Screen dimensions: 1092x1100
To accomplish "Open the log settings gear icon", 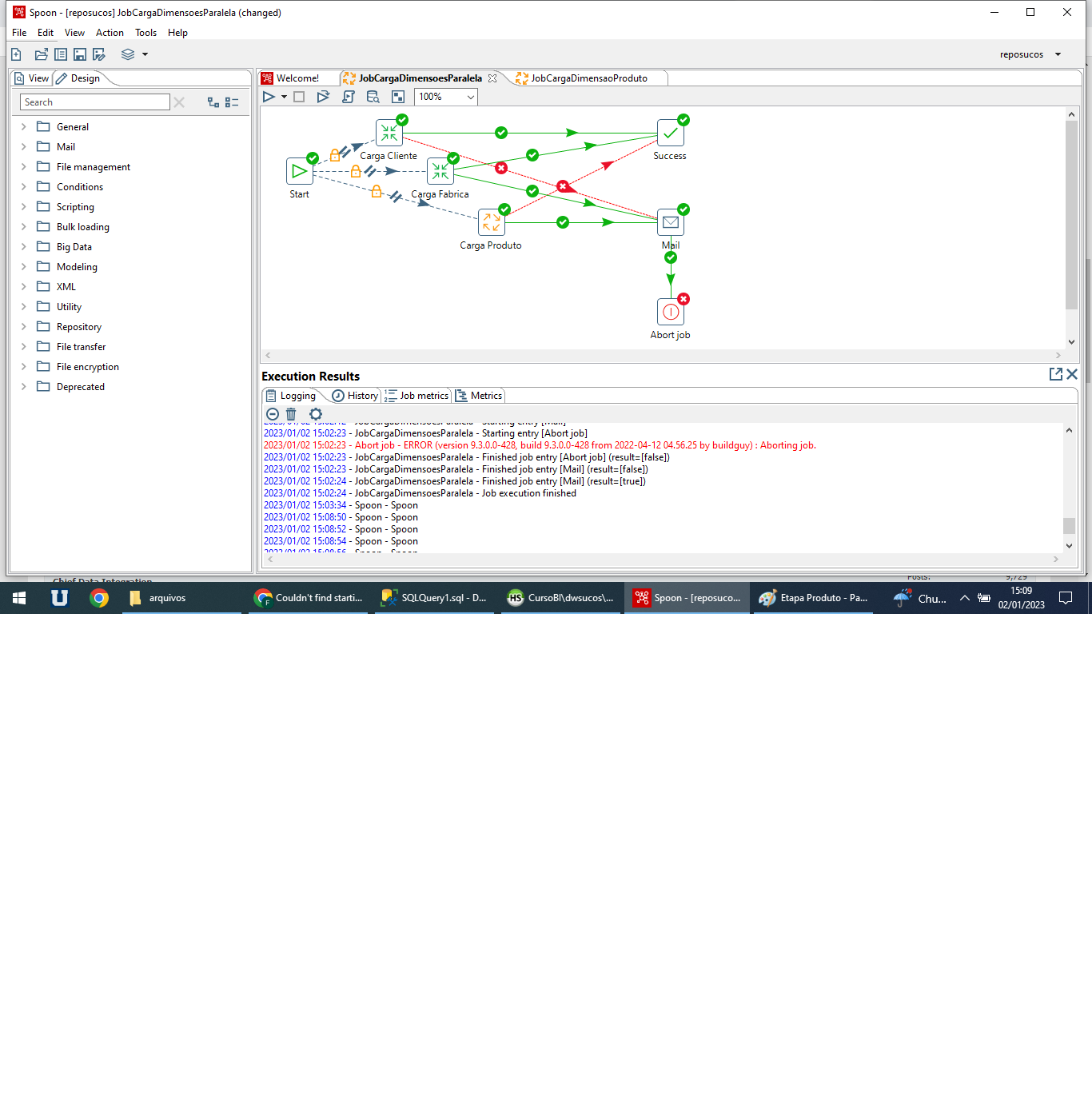I will point(316,414).
